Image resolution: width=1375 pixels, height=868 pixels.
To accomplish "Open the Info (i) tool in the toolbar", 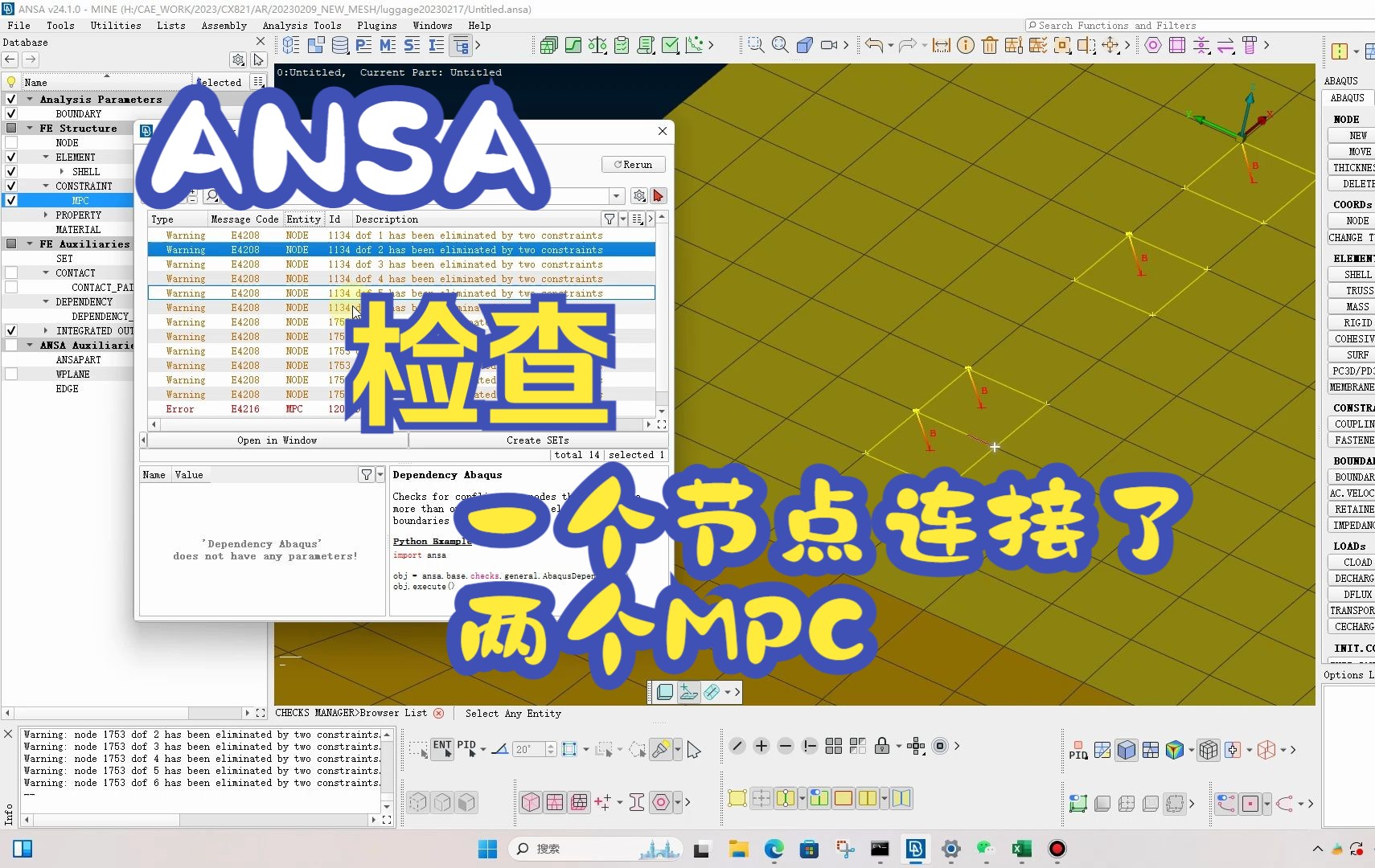I will [966, 45].
